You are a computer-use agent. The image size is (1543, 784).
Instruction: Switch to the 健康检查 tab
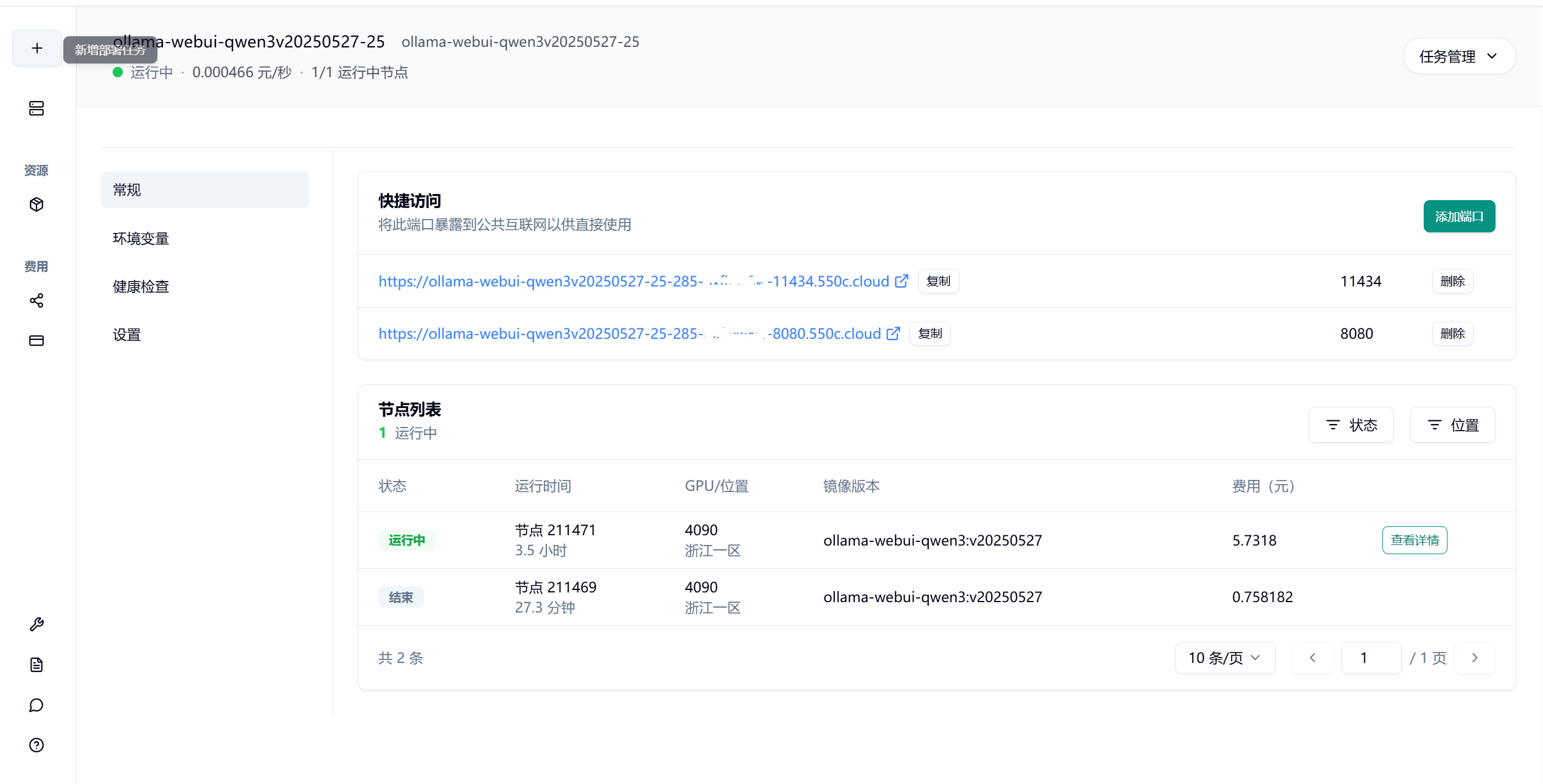tap(141, 286)
